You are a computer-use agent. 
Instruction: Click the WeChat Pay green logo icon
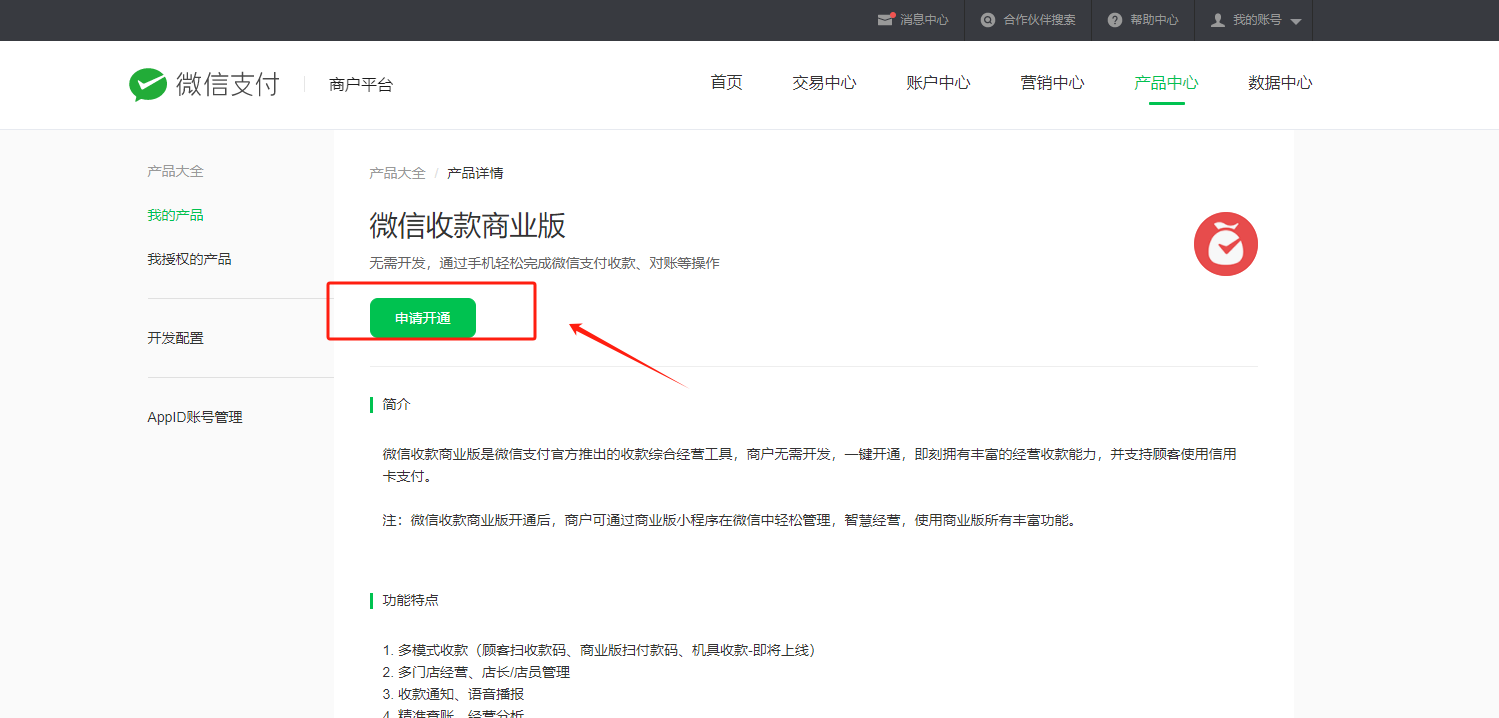148,84
